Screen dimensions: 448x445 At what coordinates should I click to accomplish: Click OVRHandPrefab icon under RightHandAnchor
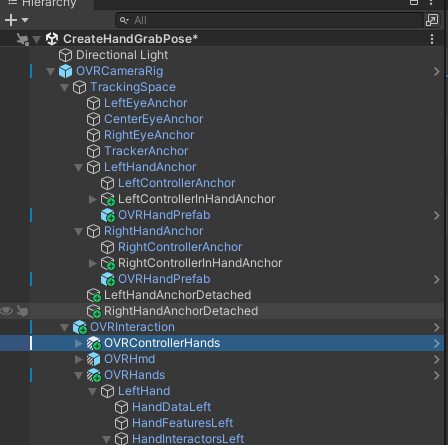(108, 279)
